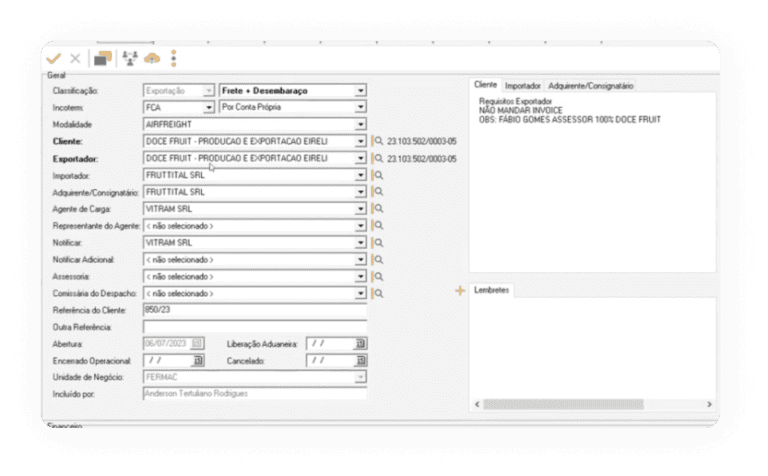Screen dimensions: 768x476
Task: Confirm the form with the checkmark icon
Action: click(53, 59)
